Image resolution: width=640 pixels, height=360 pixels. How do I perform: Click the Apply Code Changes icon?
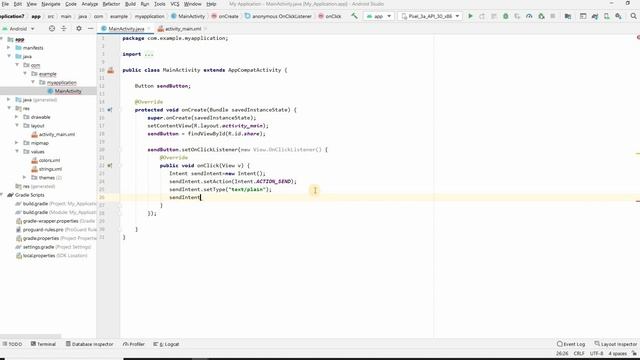pos(494,16)
